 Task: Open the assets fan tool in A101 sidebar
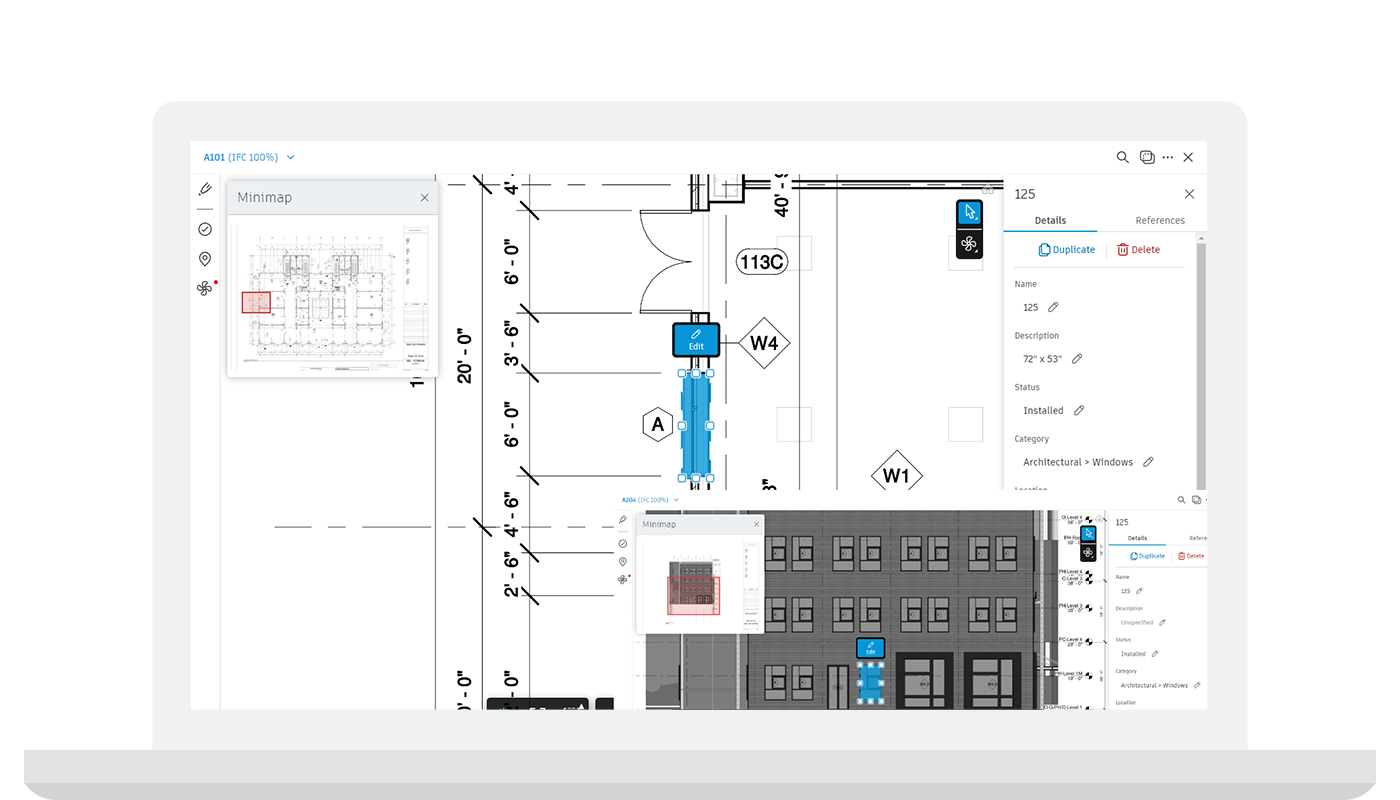[205, 288]
